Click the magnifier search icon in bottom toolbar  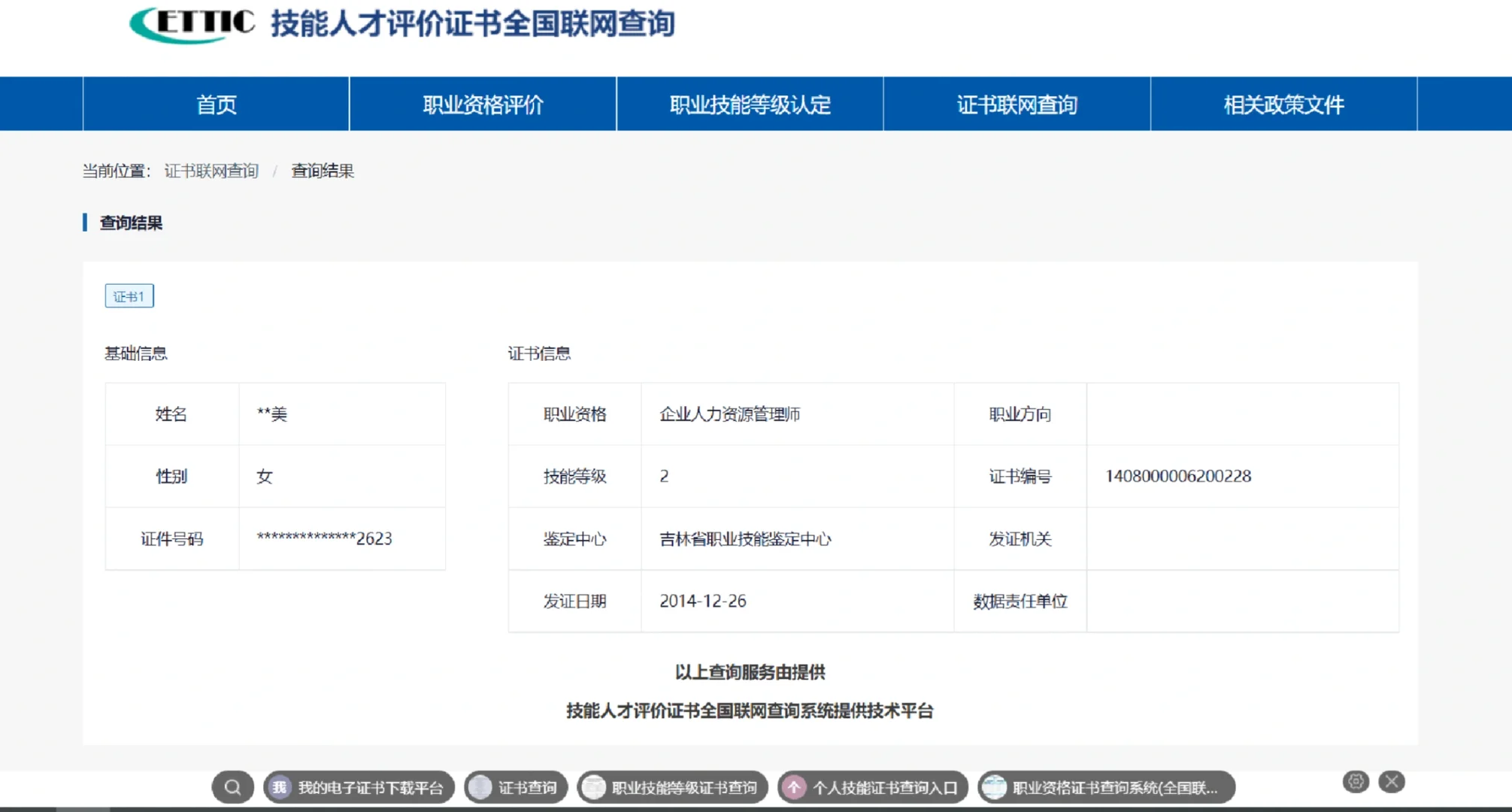tap(232, 787)
